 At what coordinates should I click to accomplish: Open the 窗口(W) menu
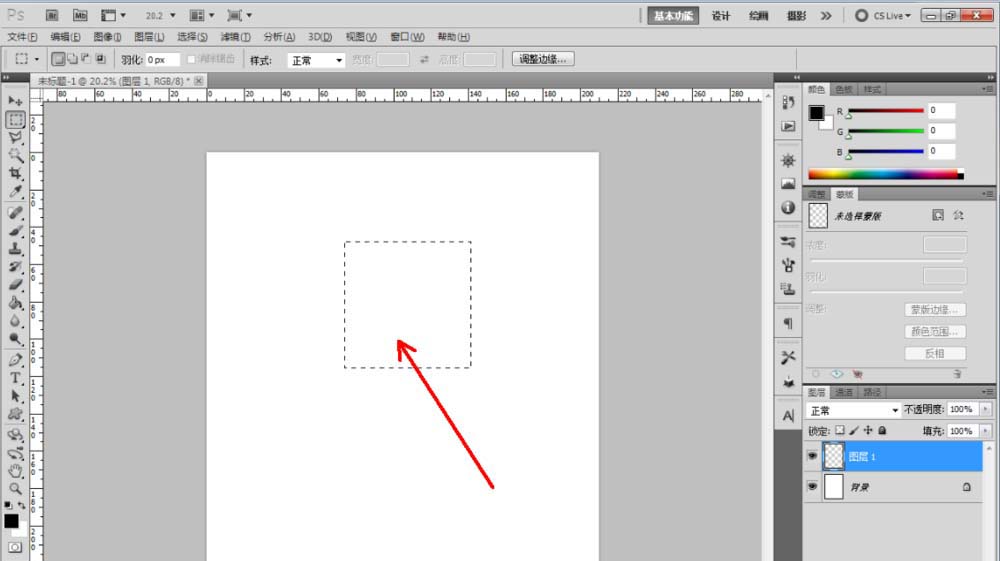pos(407,37)
